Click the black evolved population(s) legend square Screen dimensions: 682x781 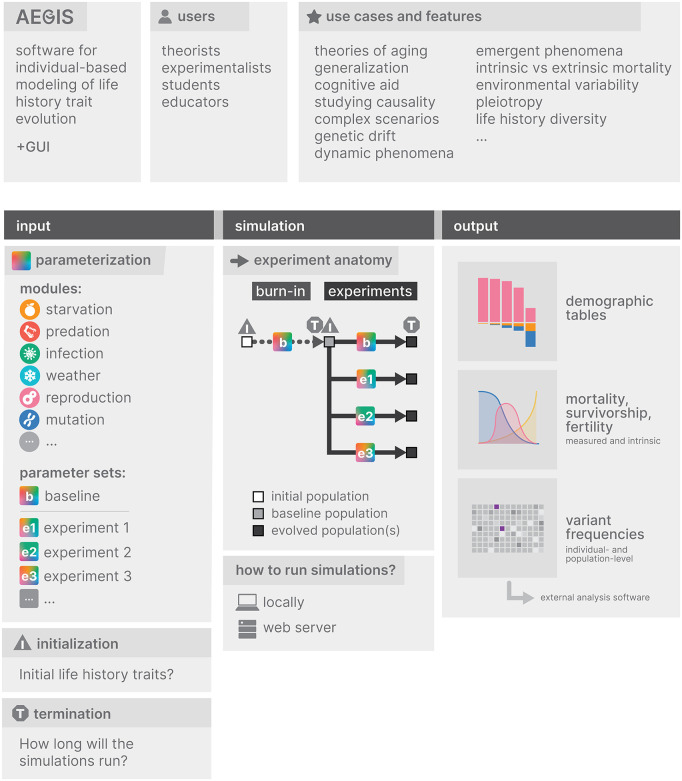tap(258, 530)
